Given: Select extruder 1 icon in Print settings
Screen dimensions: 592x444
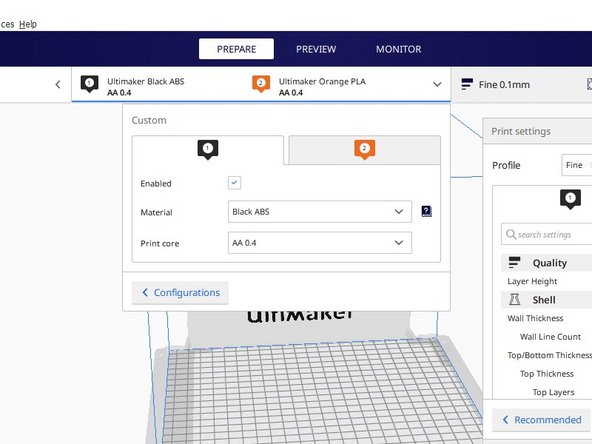Looking at the screenshot, I should [x=570, y=199].
